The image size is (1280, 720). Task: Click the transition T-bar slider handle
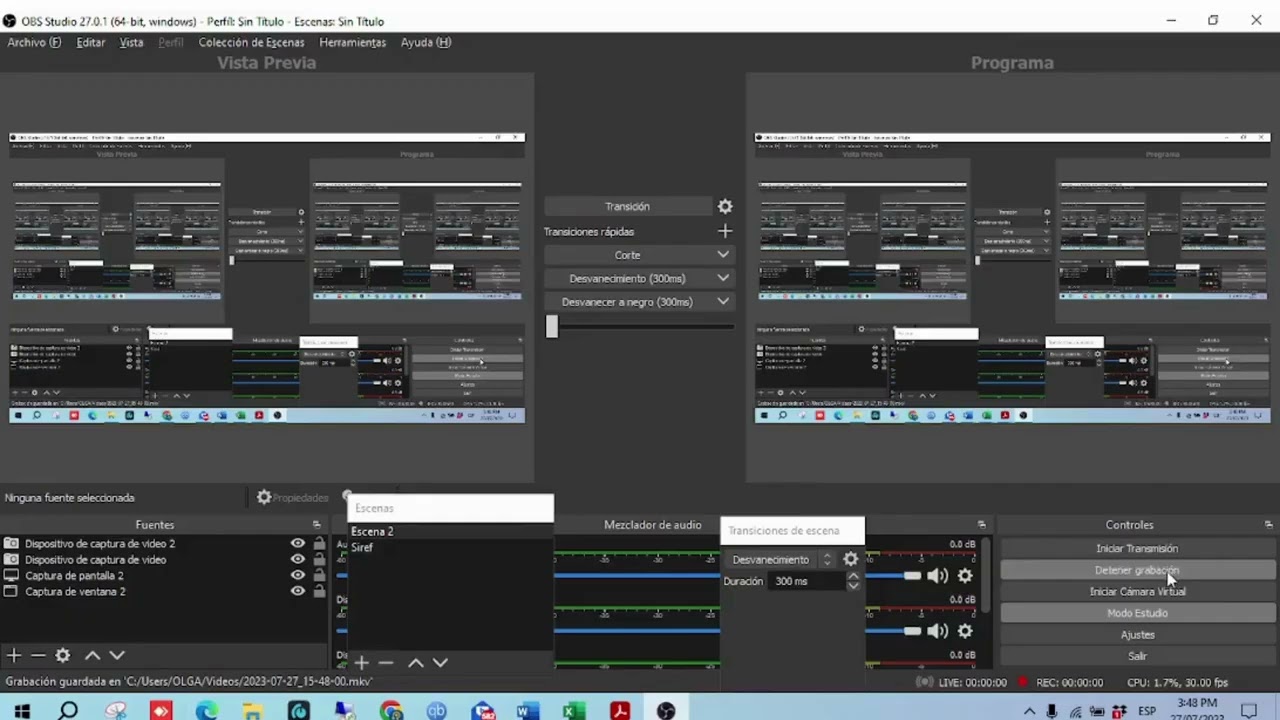(x=551, y=326)
